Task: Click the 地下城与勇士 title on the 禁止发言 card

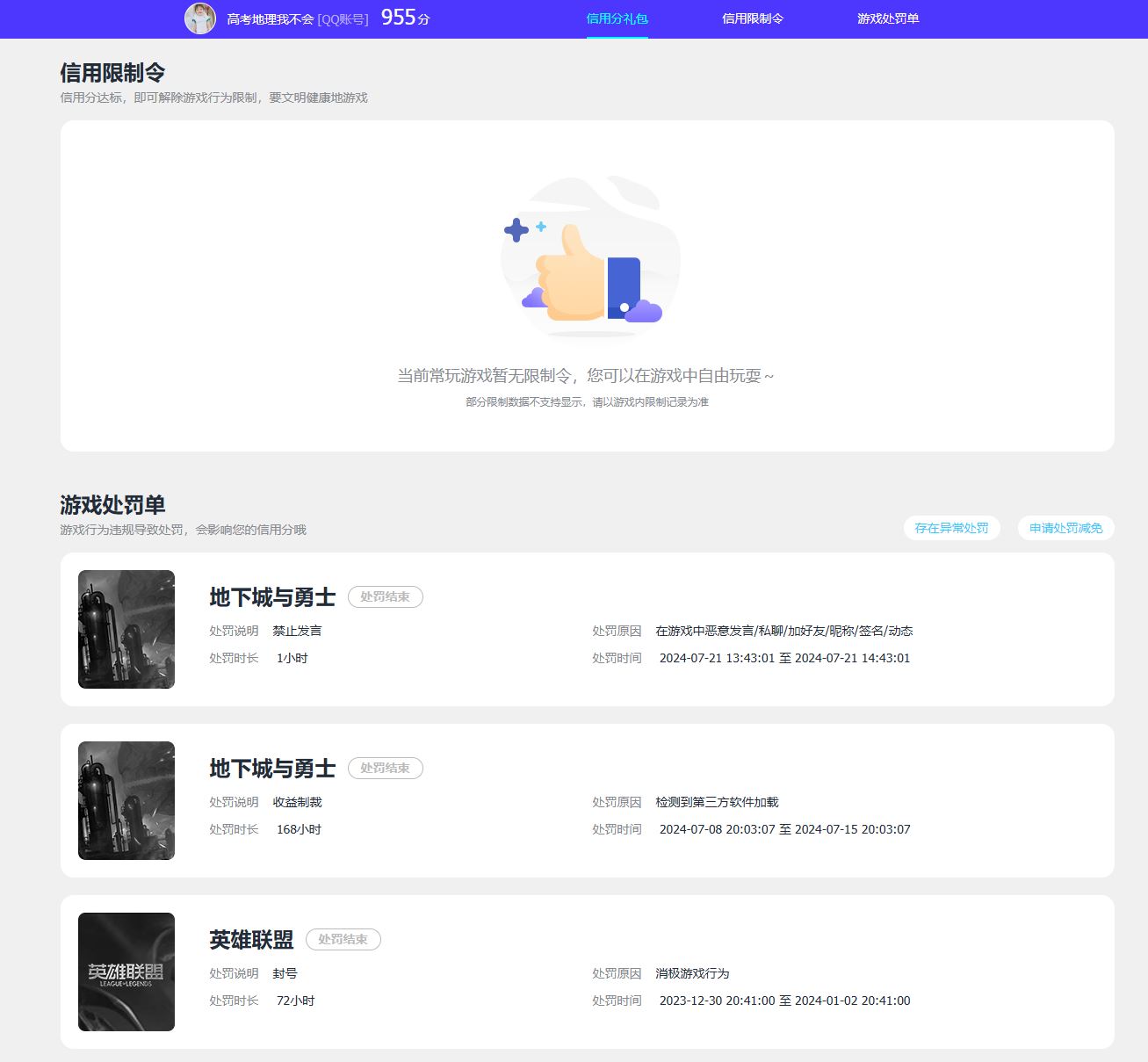Action: pos(272,597)
